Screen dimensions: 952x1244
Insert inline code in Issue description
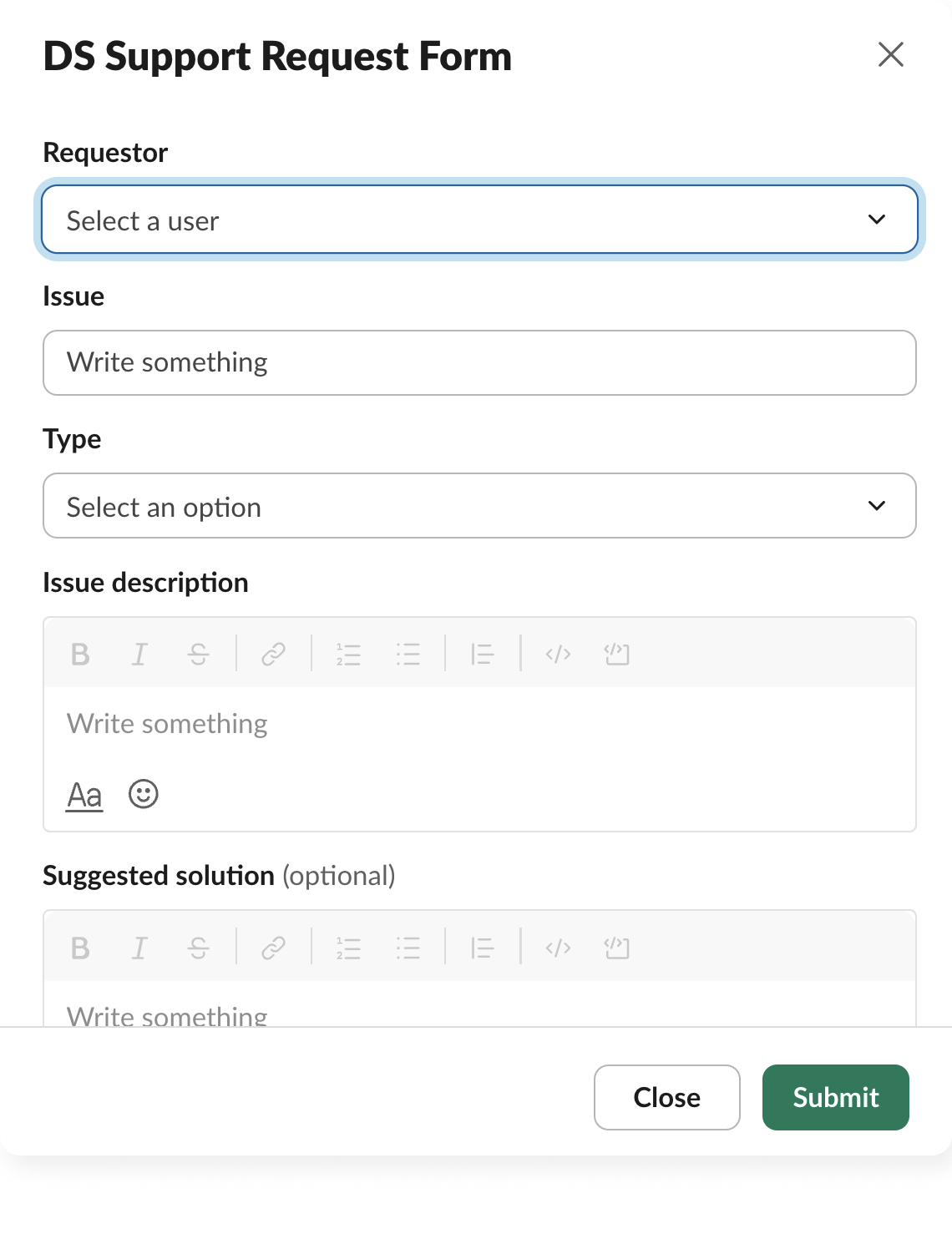pyautogui.click(x=558, y=655)
